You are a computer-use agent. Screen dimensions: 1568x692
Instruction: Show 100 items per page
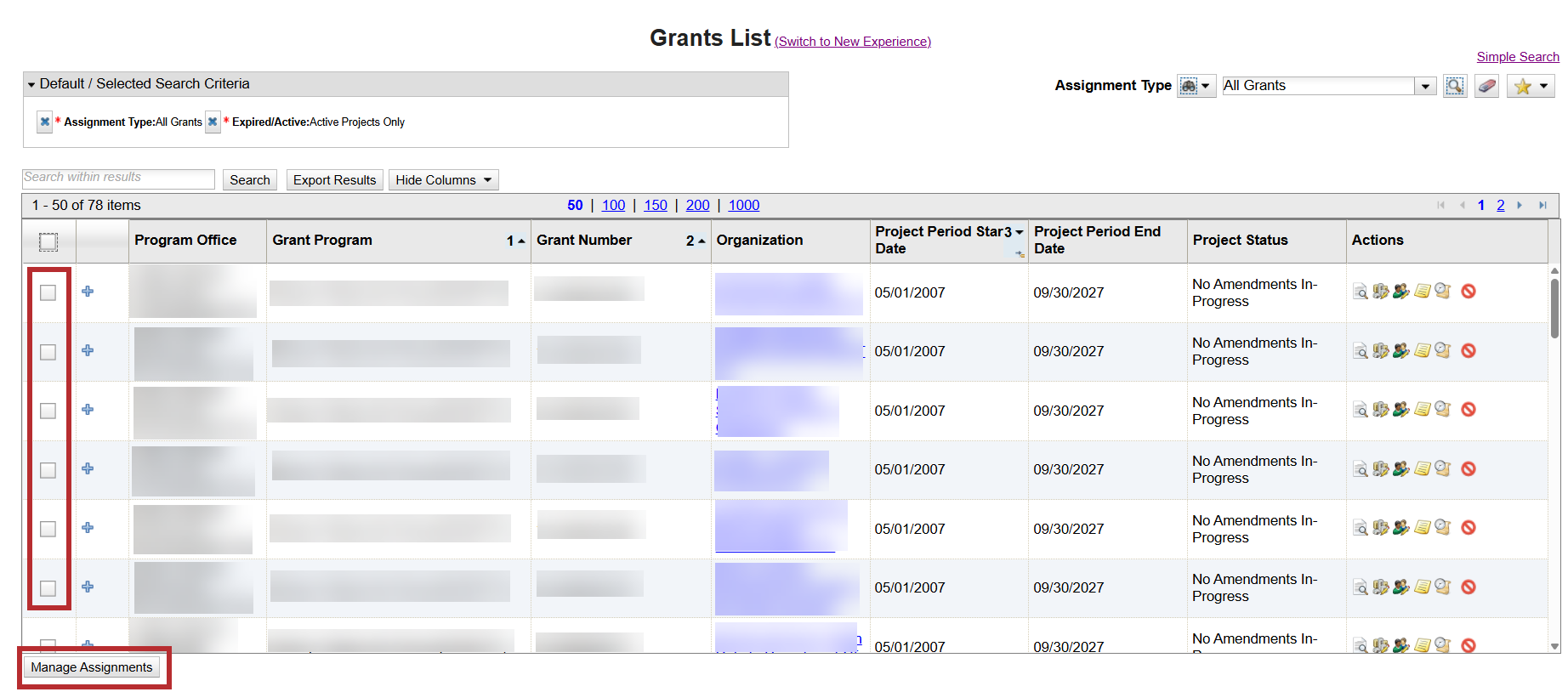click(x=613, y=205)
